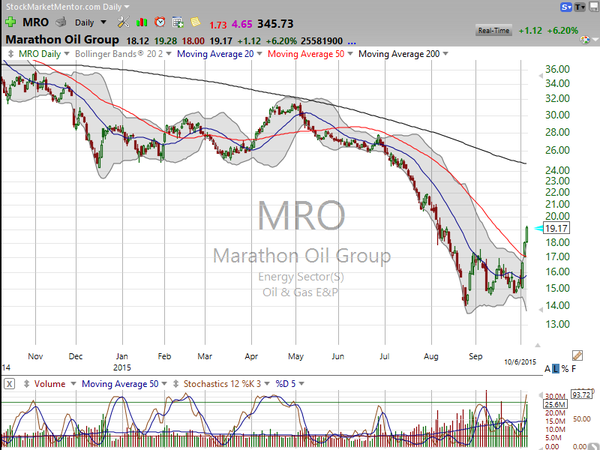Click the T dropdown icon at top right
This screenshot has height=450, width=600.
click(x=580, y=7)
